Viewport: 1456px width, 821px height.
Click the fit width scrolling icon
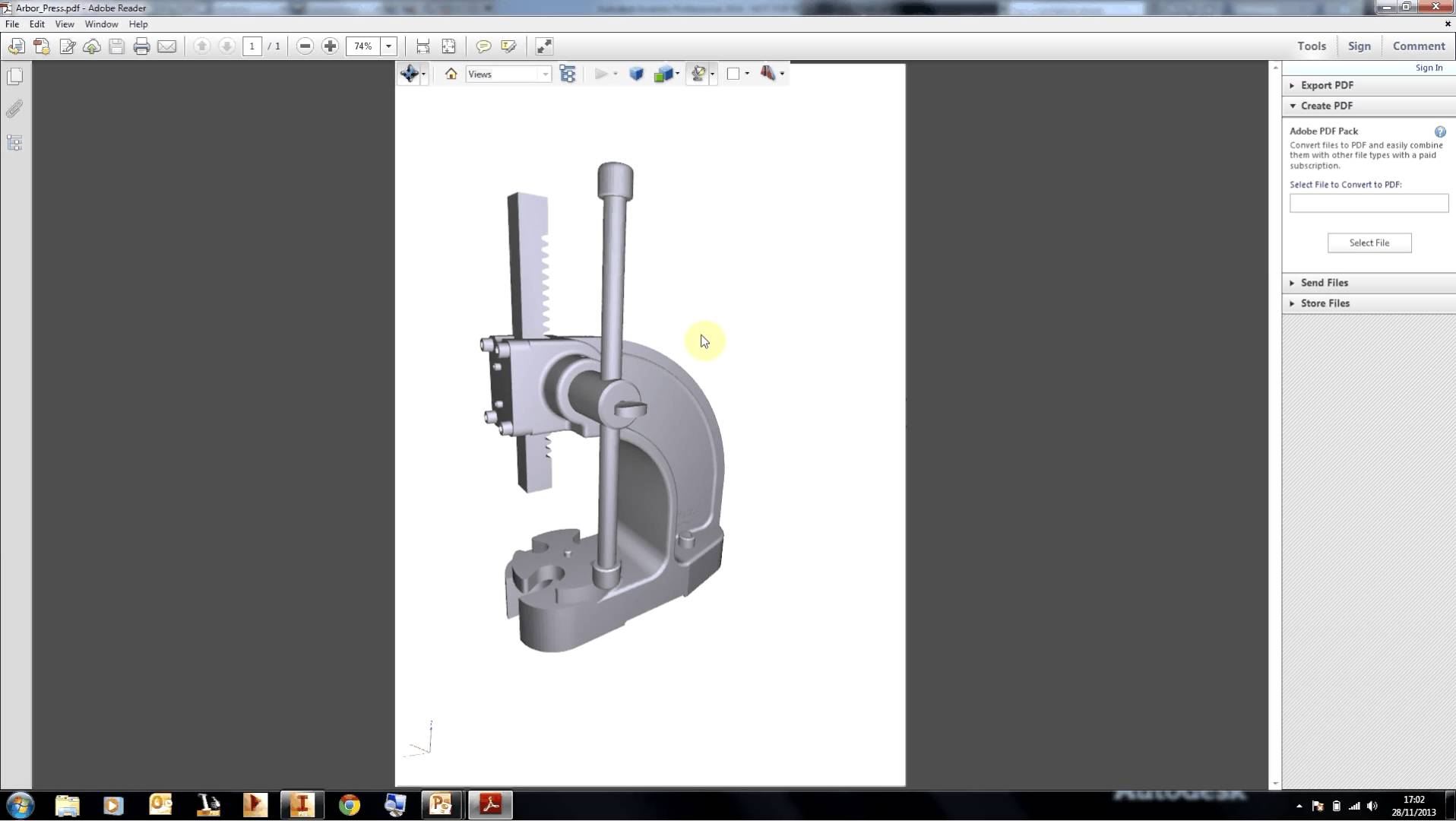pyautogui.click(x=423, y=46)
